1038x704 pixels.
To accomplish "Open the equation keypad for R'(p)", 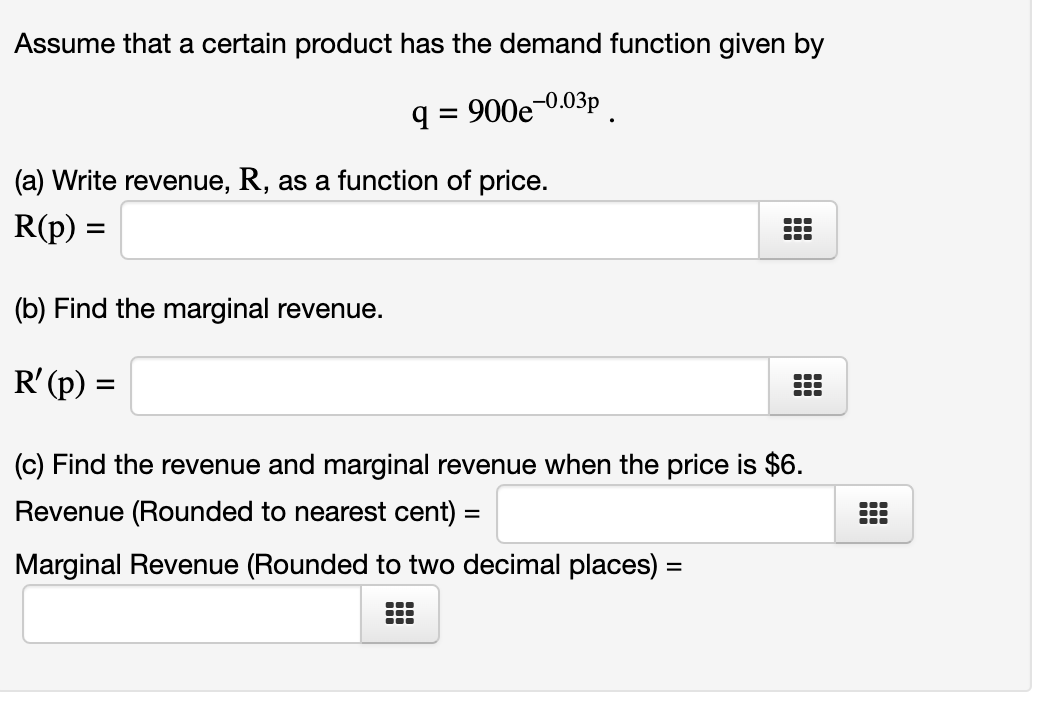I will 807,386.
